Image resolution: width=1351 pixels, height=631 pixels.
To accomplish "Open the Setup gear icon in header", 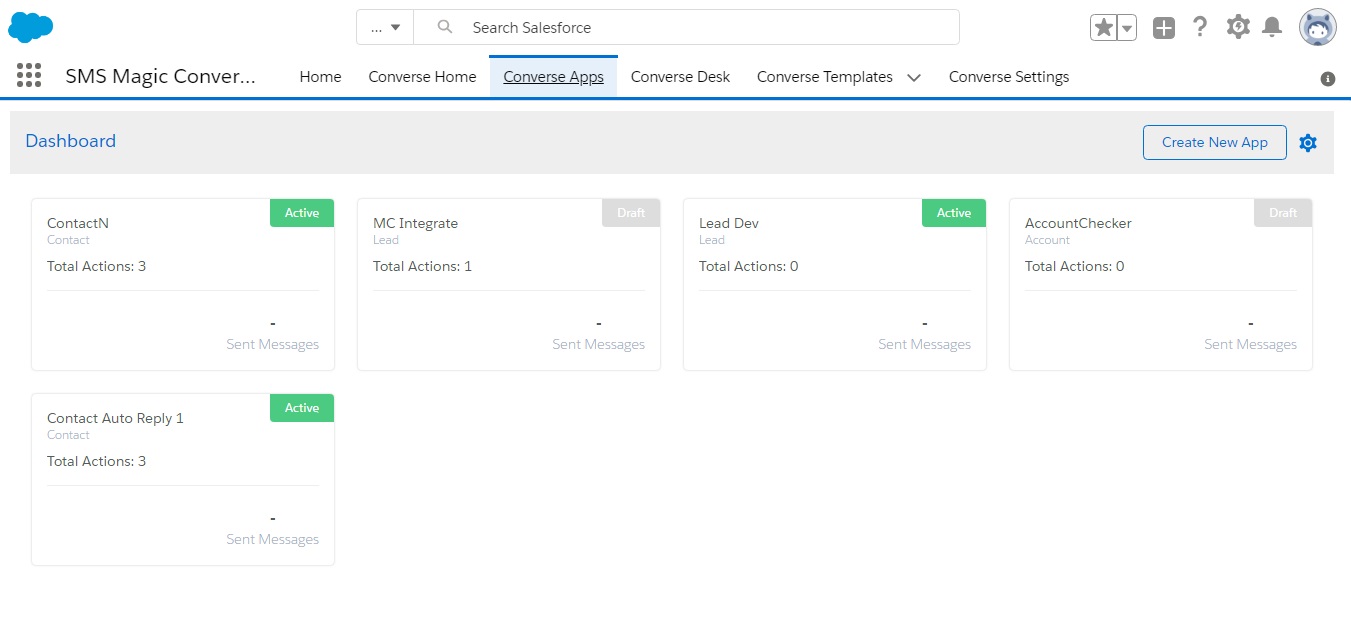I will [1238, 27].
